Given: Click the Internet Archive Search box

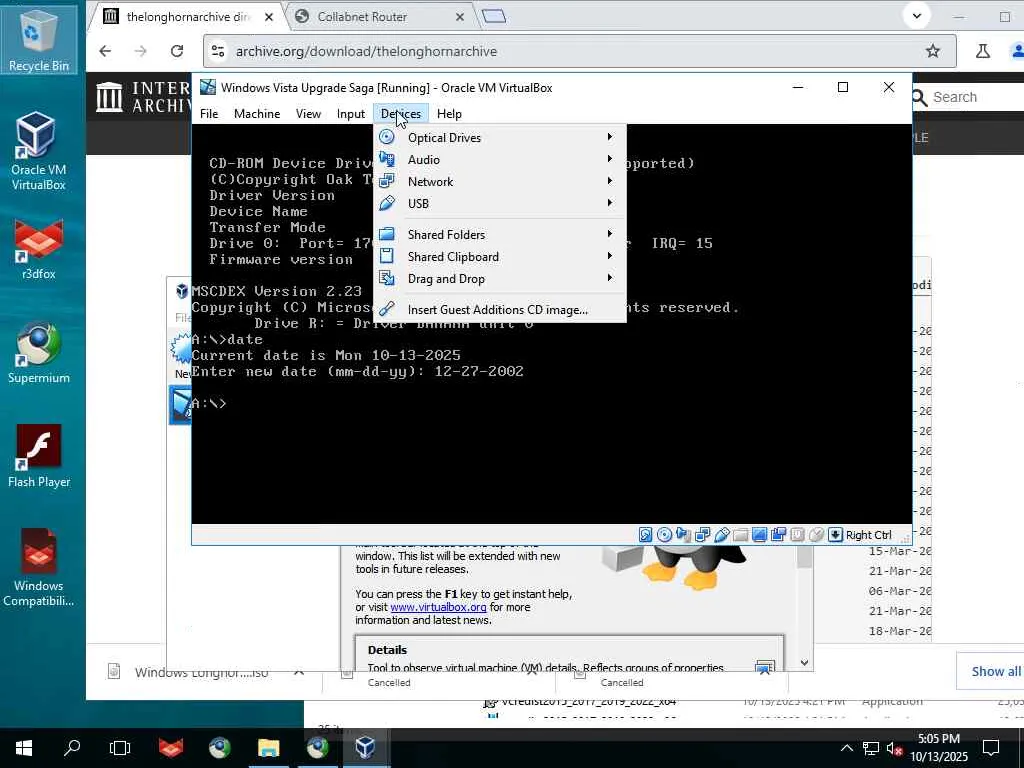Looking at the screenshot, I should [967, 97].
